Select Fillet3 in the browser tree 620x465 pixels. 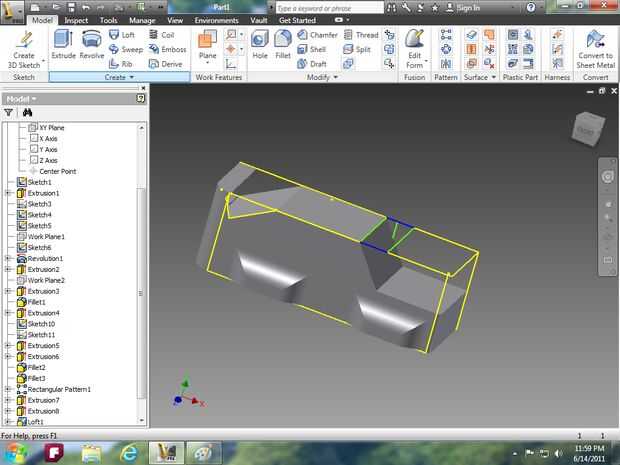(x=31, y=378)
